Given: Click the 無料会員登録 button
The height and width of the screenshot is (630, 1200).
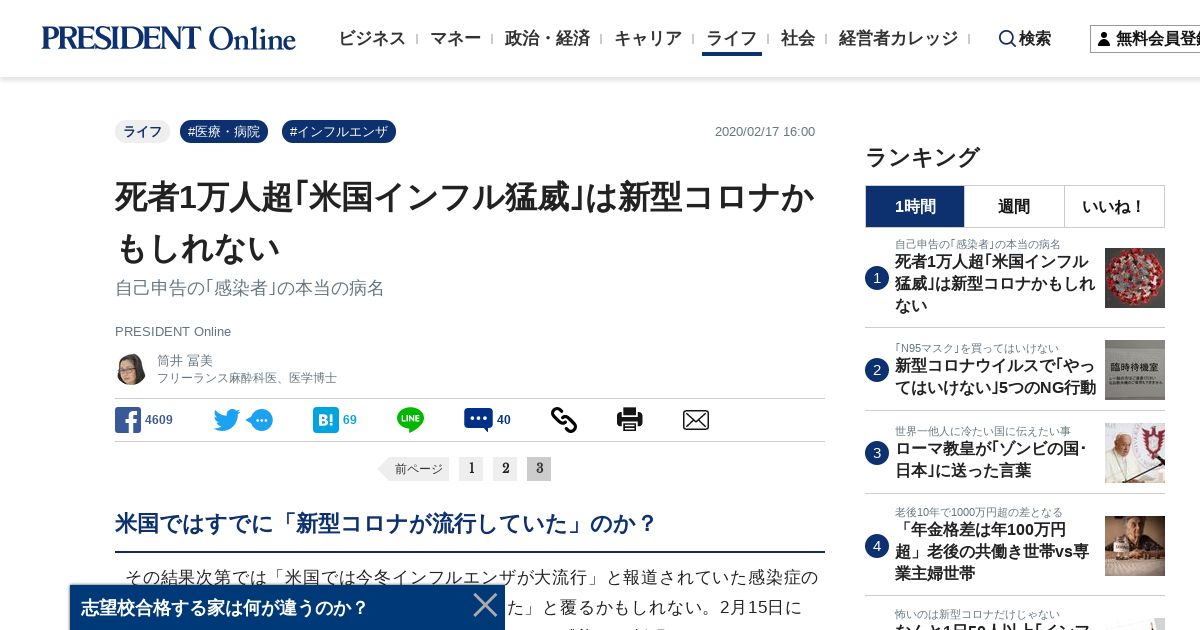Looking at the screenshot, I should (1145, 39).
